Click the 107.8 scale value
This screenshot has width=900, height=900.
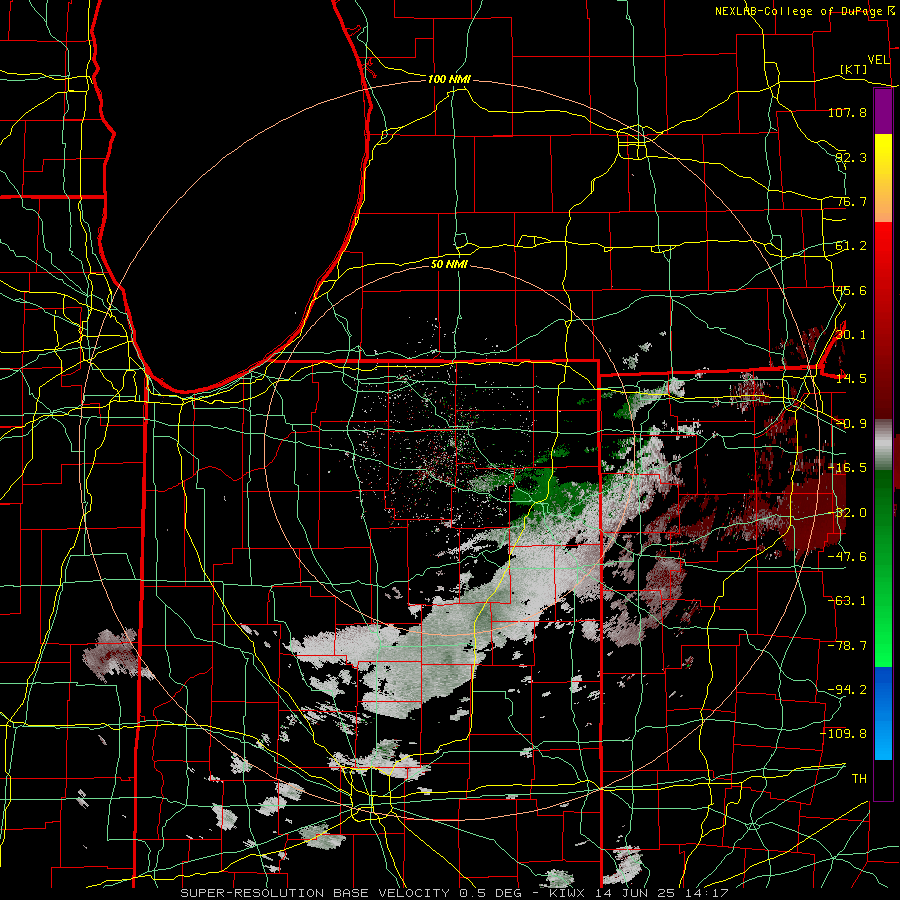[x=847, y=112]
